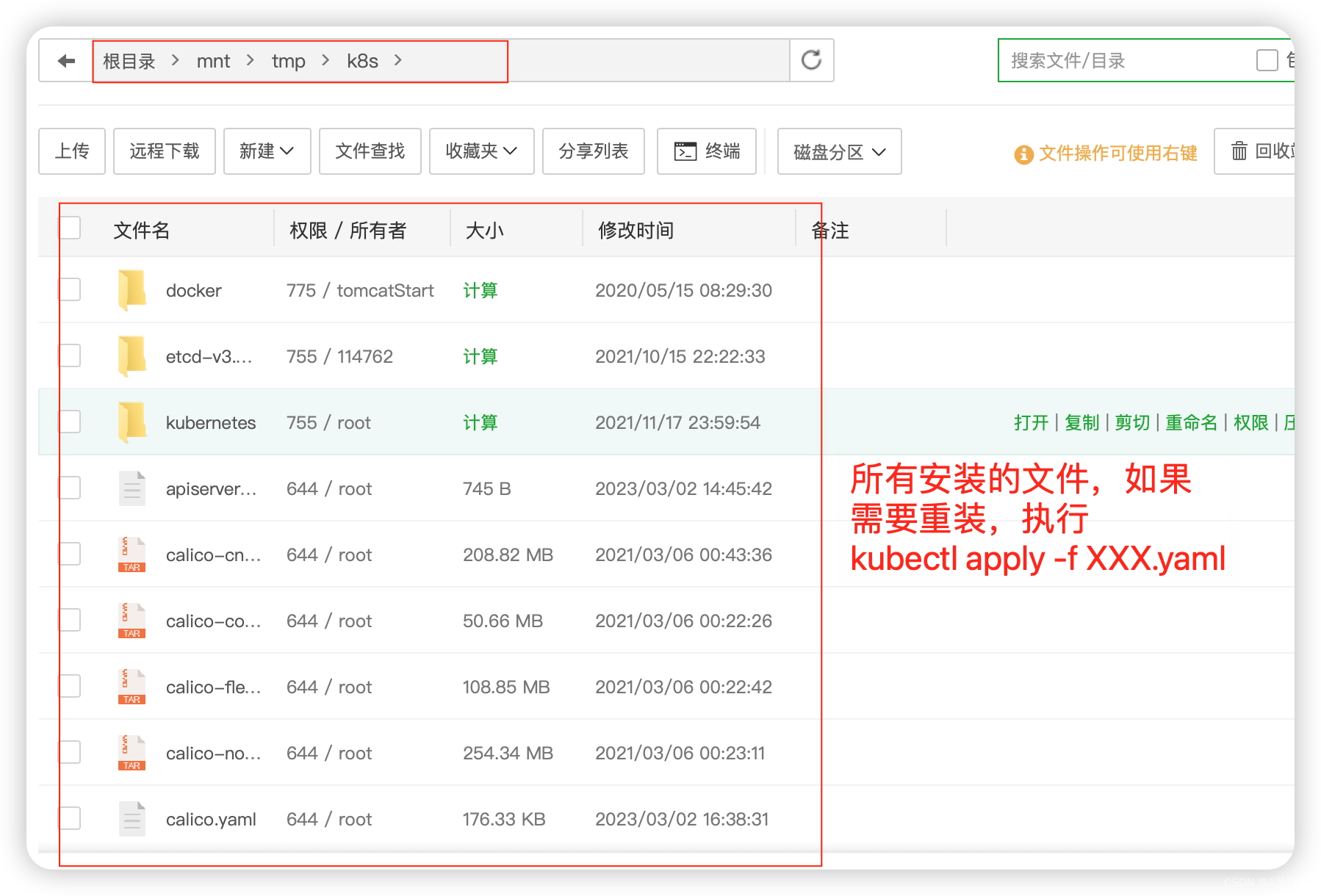The image size is (1321, 896).
Task: Click the apiserver file icon
Action: coord(132,488)
